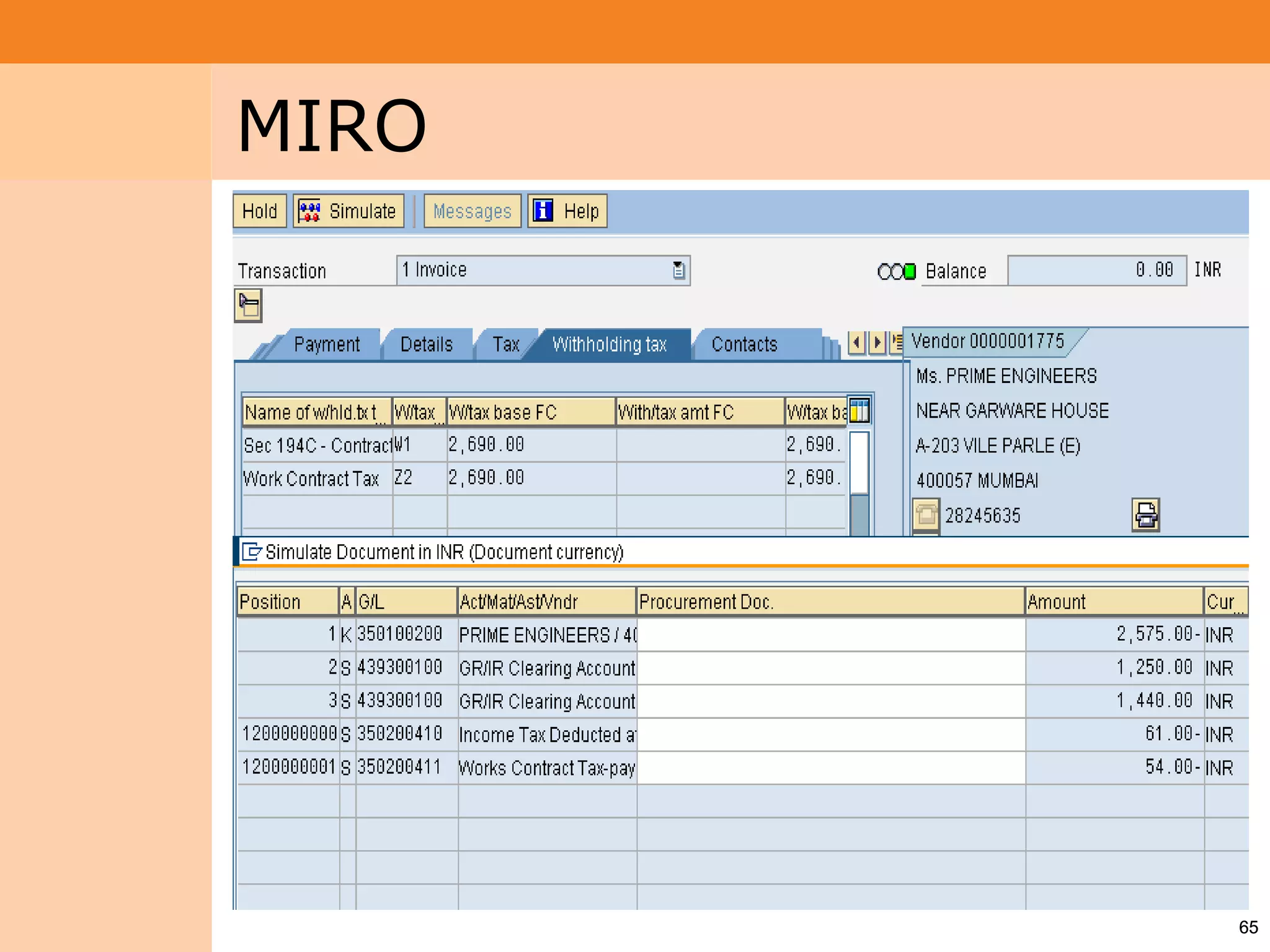Click the withholding tax table vertical scrollbar
Screen dimensions: 1270x952
click(859, 483)
